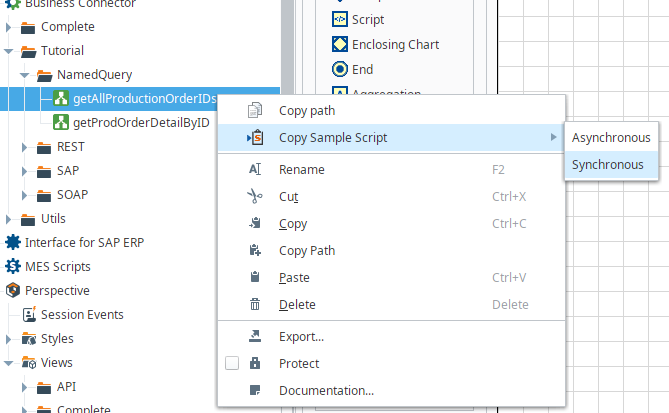Viewport: 669px width, 413px height.
Task: Expand the Utils folder arrow
Action: 9,219
